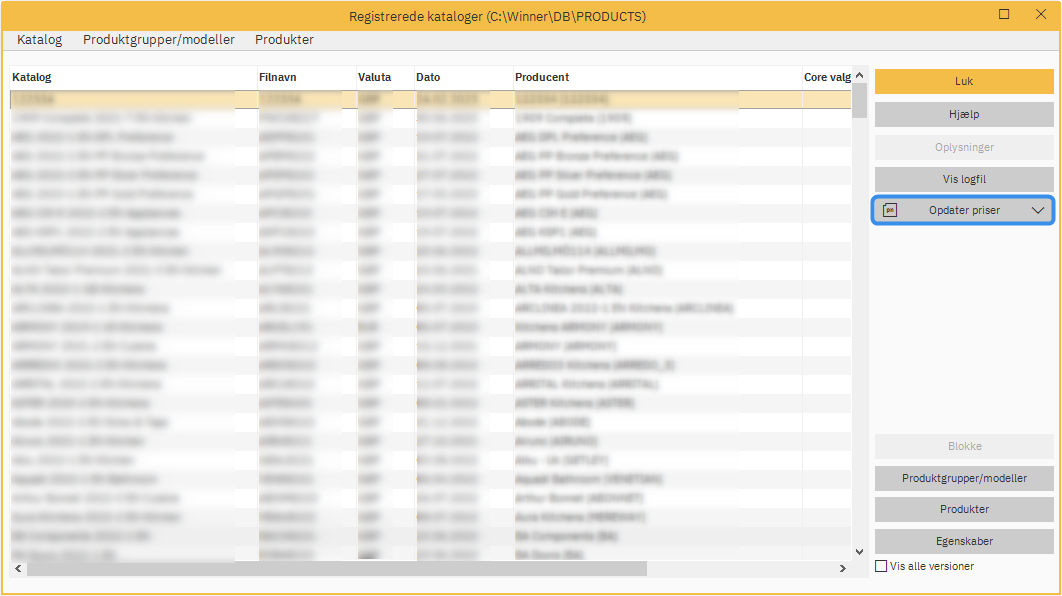Click the horizontal scrollbar left arrow

[17, 567]
